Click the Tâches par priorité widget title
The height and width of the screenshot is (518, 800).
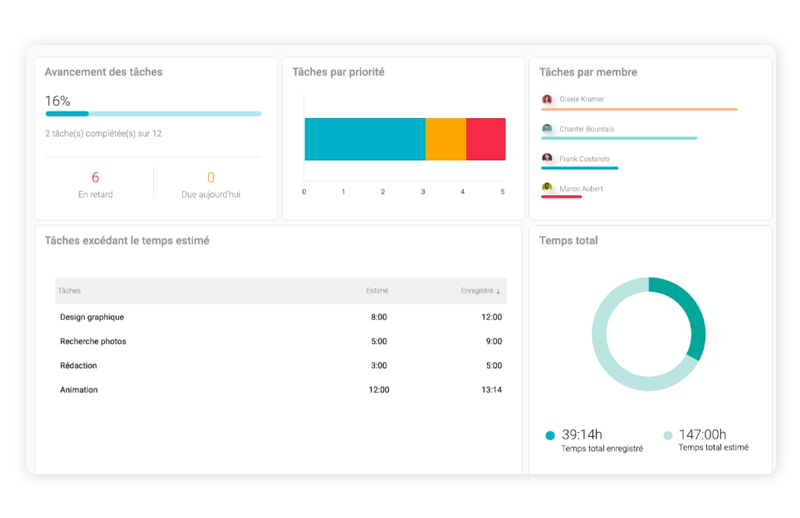pos(338,72)
